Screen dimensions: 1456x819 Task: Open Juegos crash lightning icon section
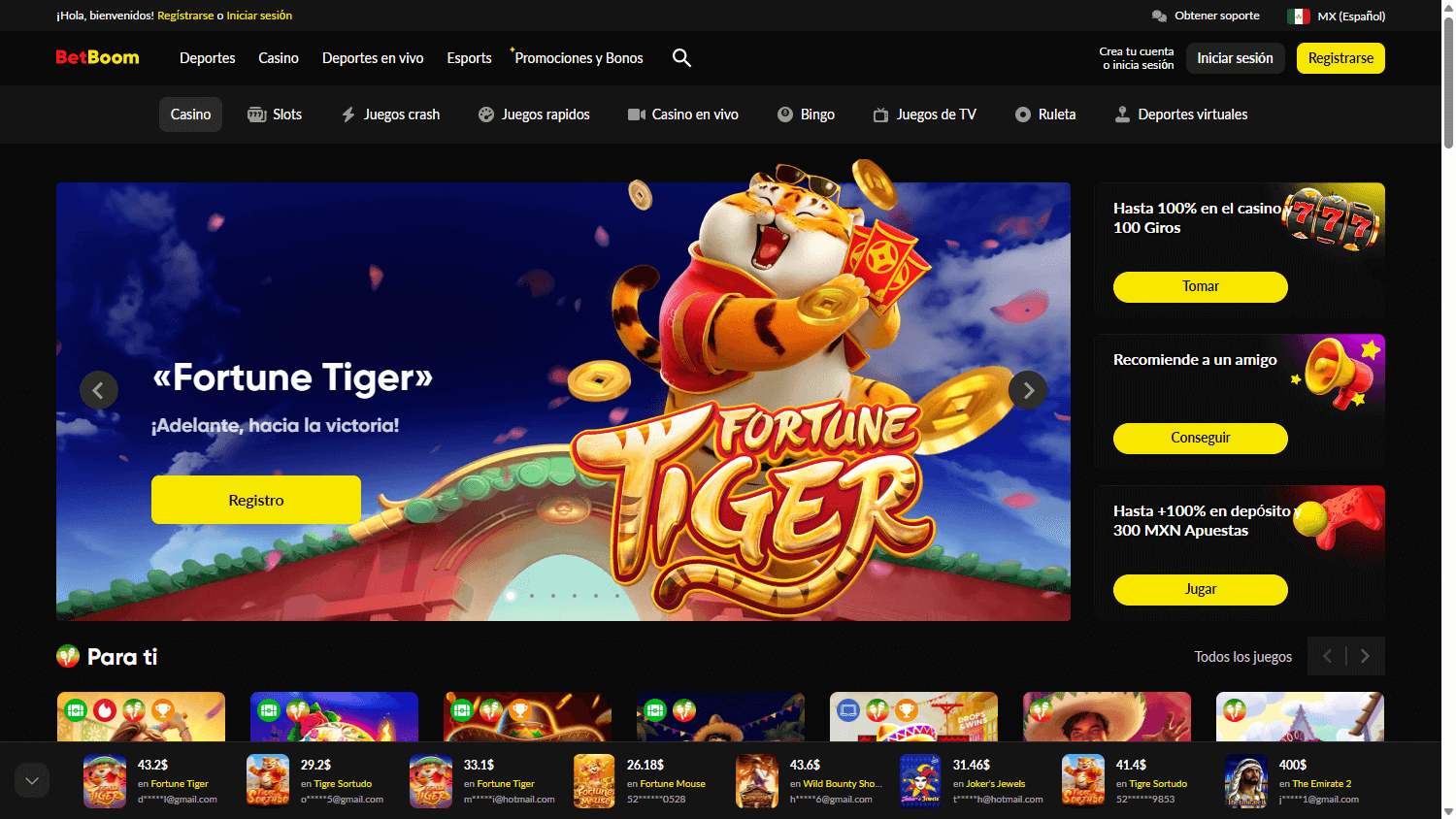point(348,114)
